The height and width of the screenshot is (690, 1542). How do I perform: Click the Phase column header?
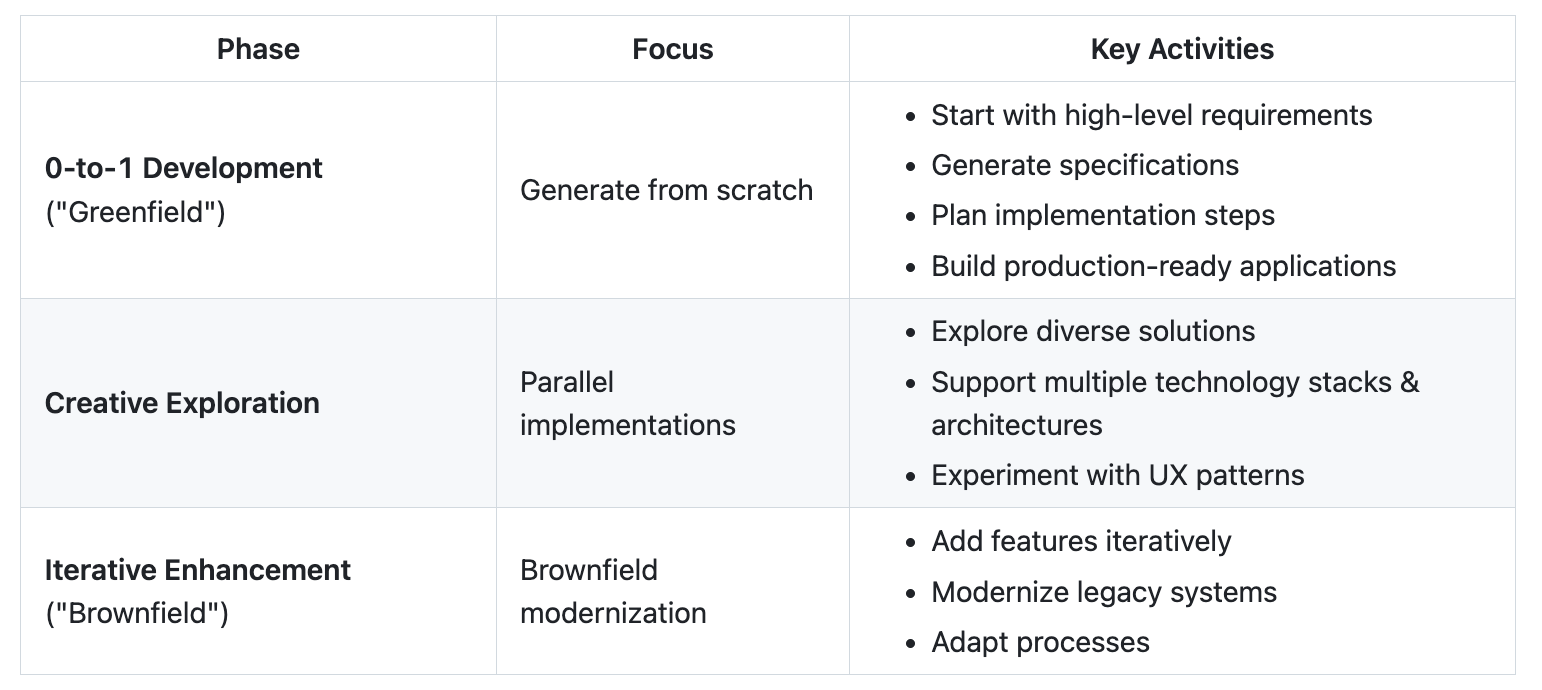coord(258,49)
